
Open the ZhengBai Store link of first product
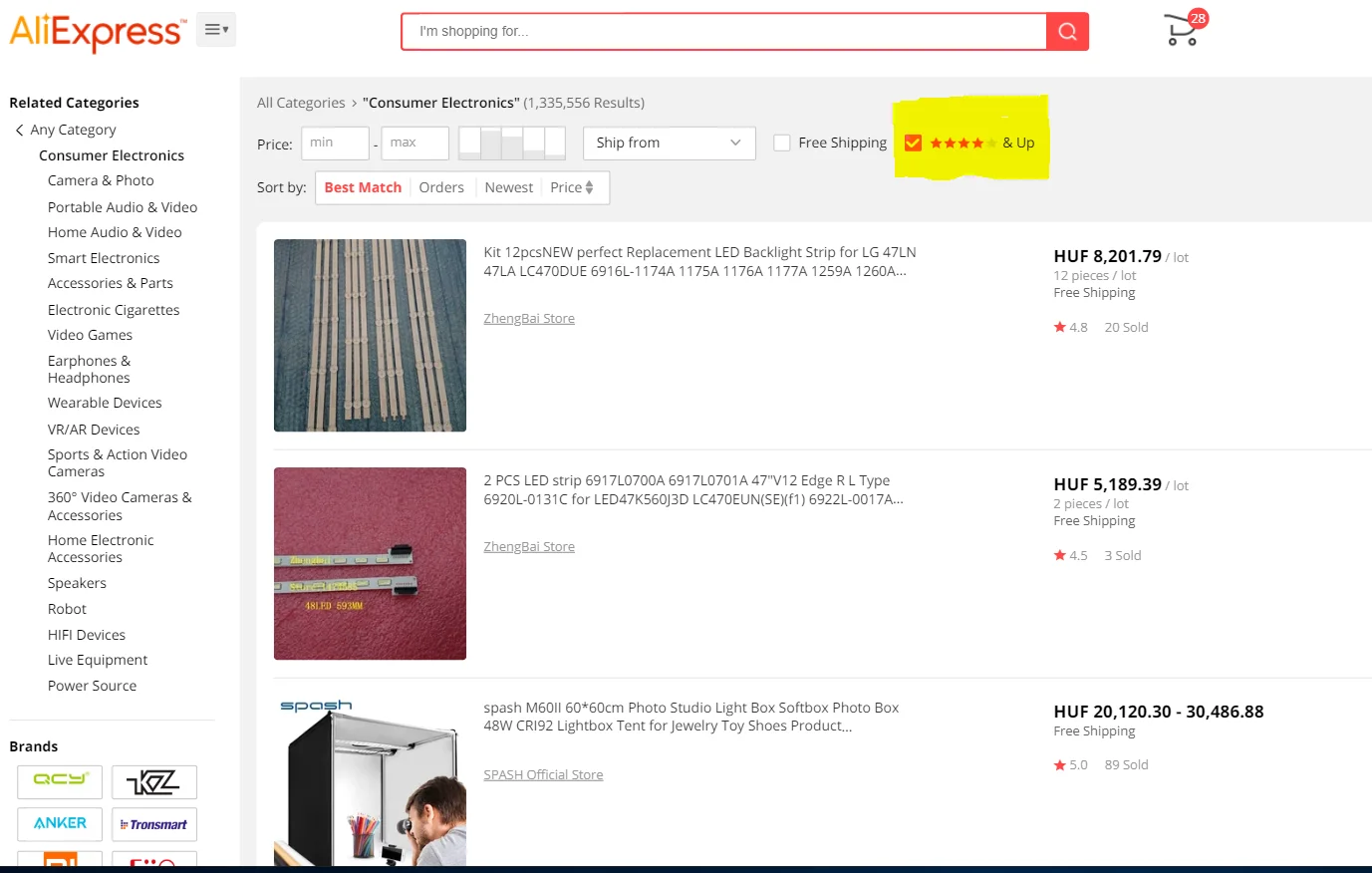(x=529, y=319)
